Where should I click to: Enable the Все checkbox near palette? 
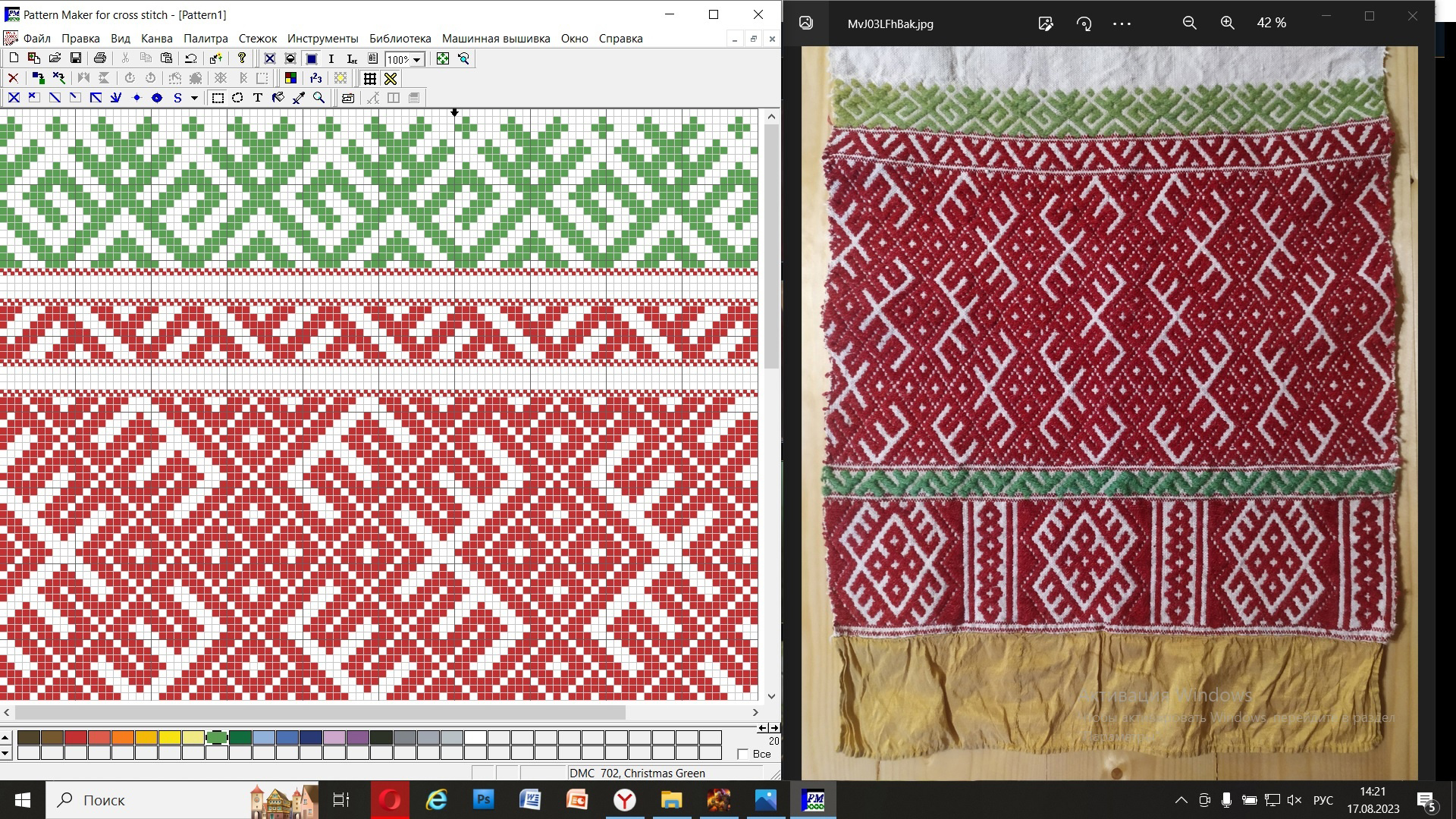tap(743, 754)
